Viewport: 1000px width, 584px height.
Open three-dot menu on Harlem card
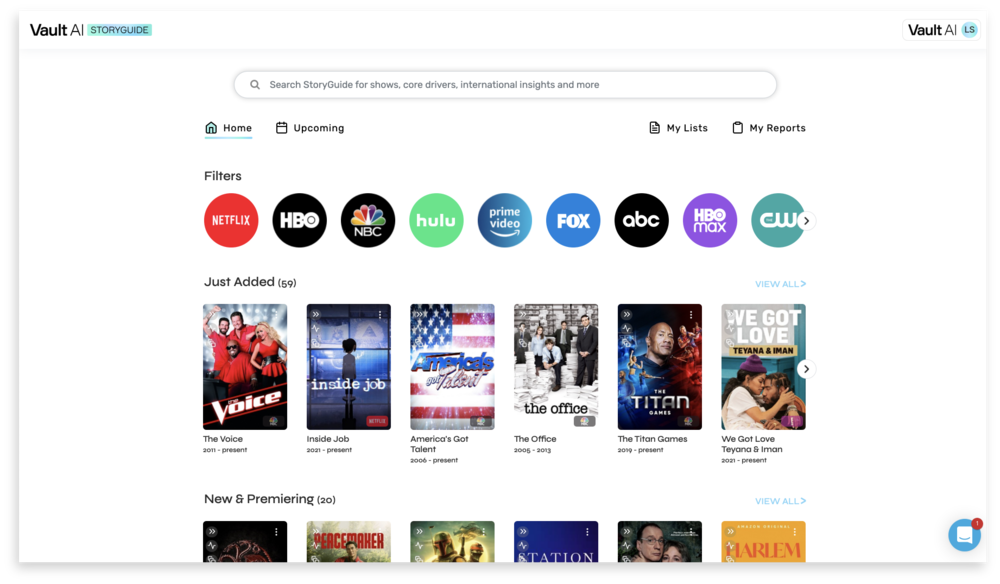[x=795, y=532]
